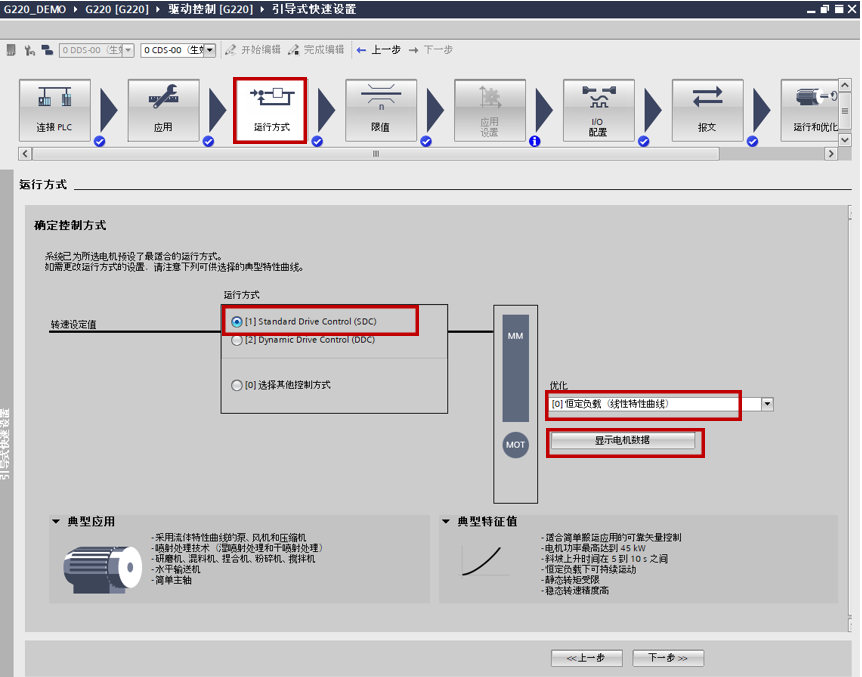The image size is (862, 677).
Task: Click the << 上一步 button at bottom
Action: 586,658
